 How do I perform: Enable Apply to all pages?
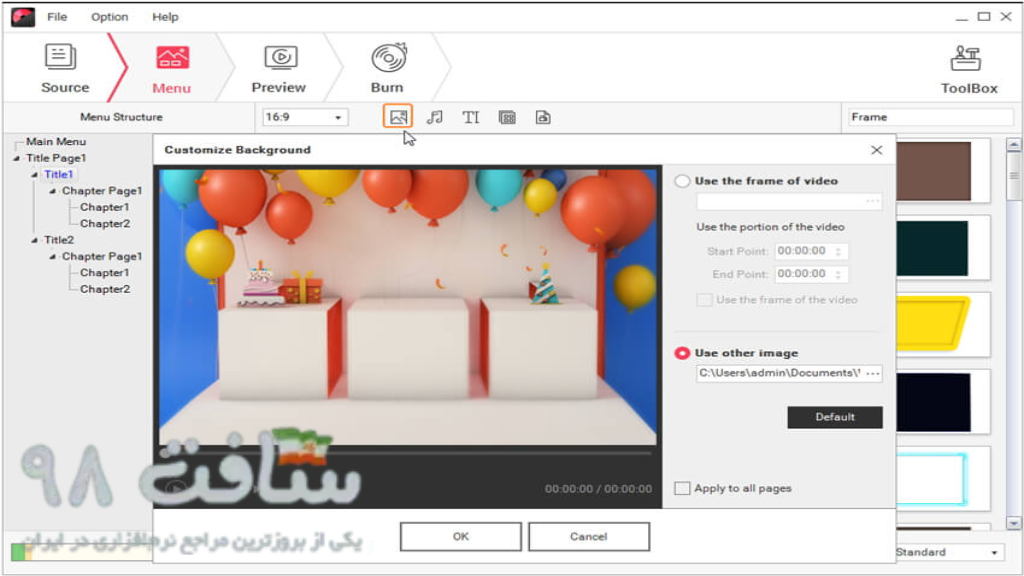[682, 488]
